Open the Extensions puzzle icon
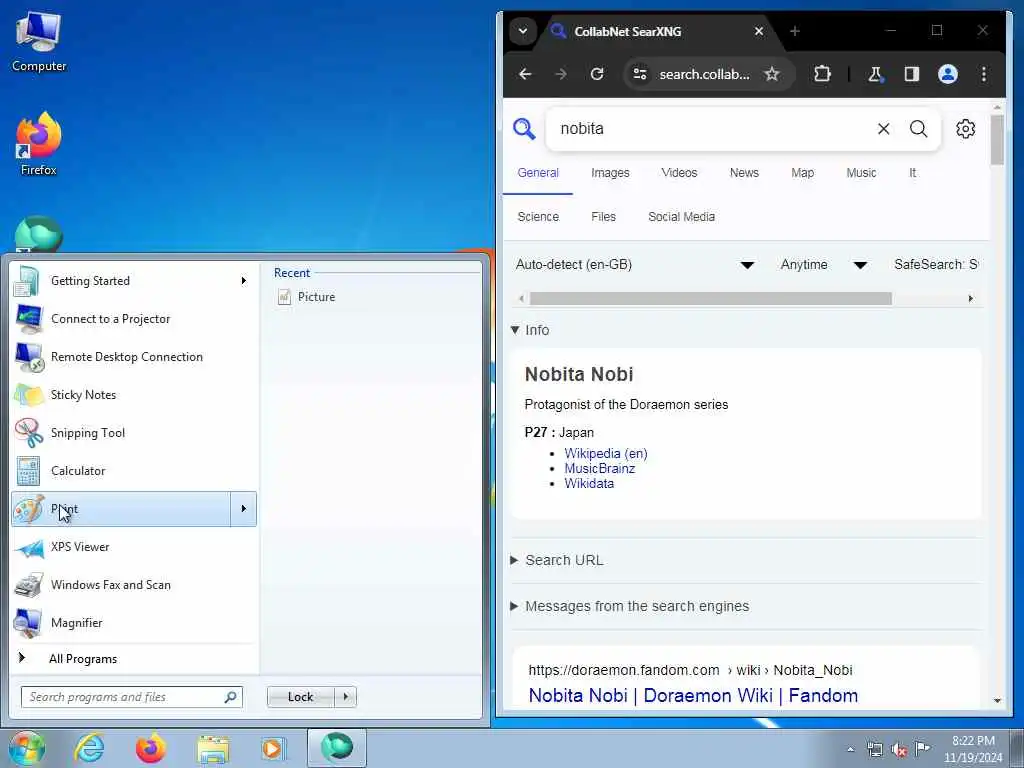1024x768 pixels. (x=822, y=74)
